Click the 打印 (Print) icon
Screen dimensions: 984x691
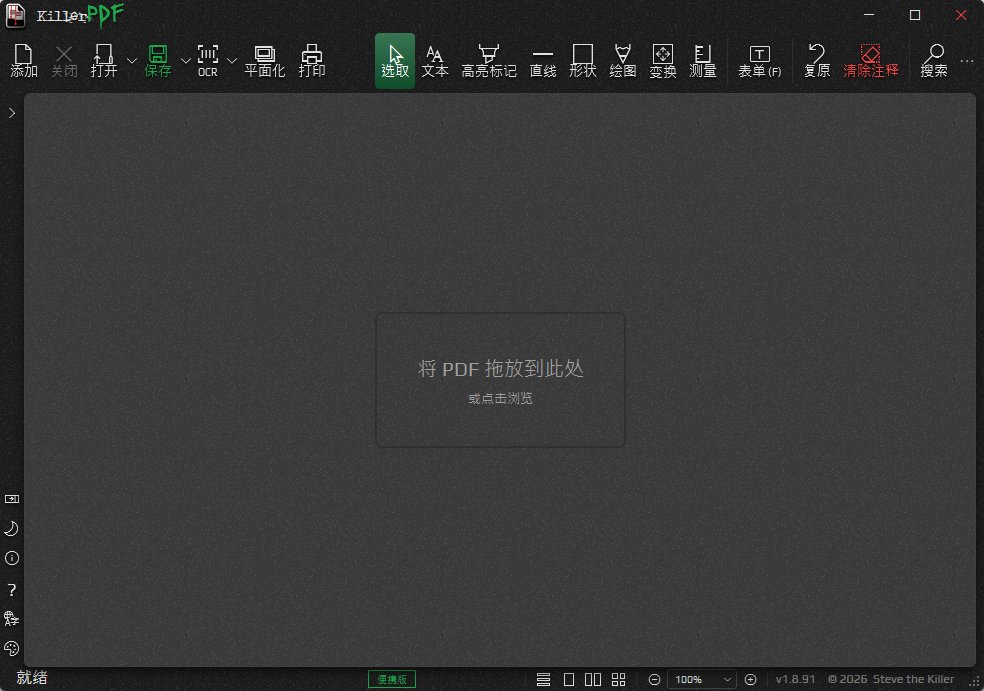pos(312,61)
